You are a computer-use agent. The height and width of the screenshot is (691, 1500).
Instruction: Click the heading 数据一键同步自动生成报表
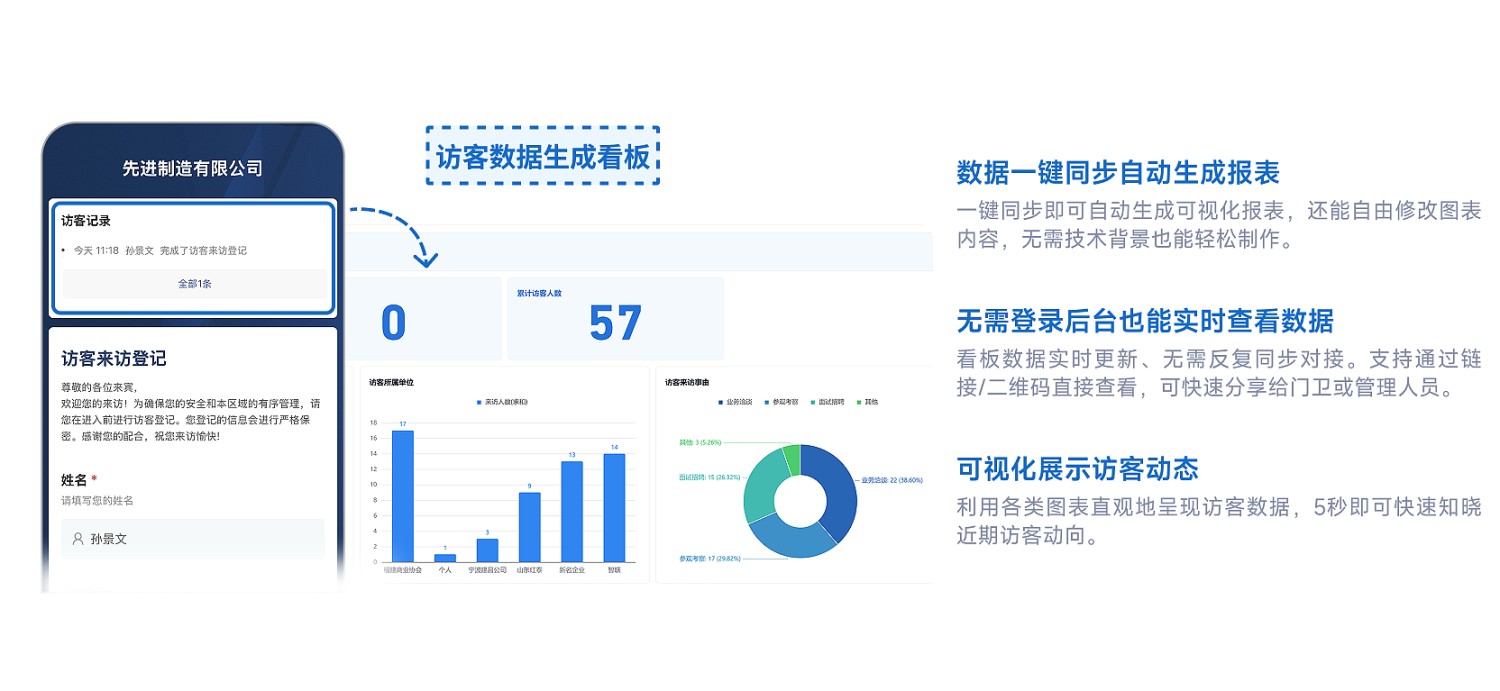click(1118, 173)
